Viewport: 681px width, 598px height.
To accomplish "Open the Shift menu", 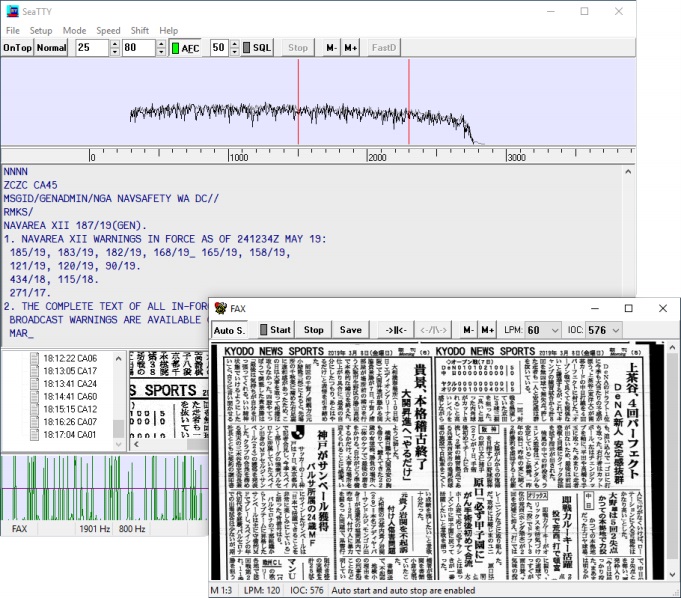I will [x=140, y=30].
